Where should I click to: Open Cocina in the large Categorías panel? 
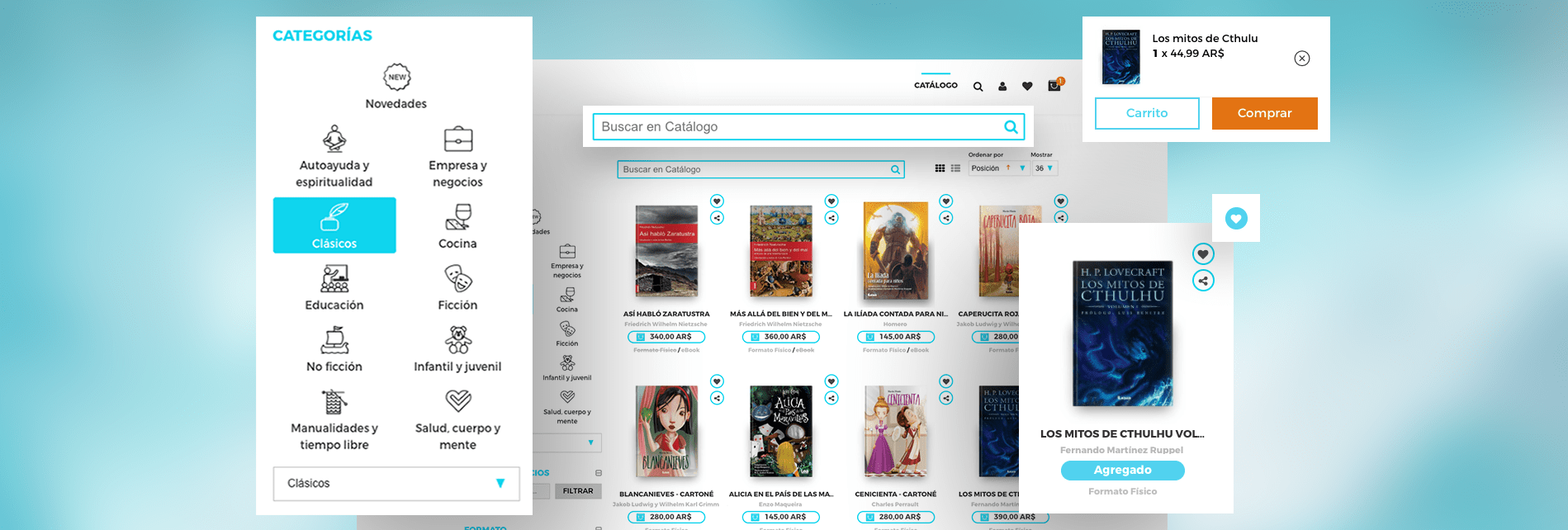[458, 225]
